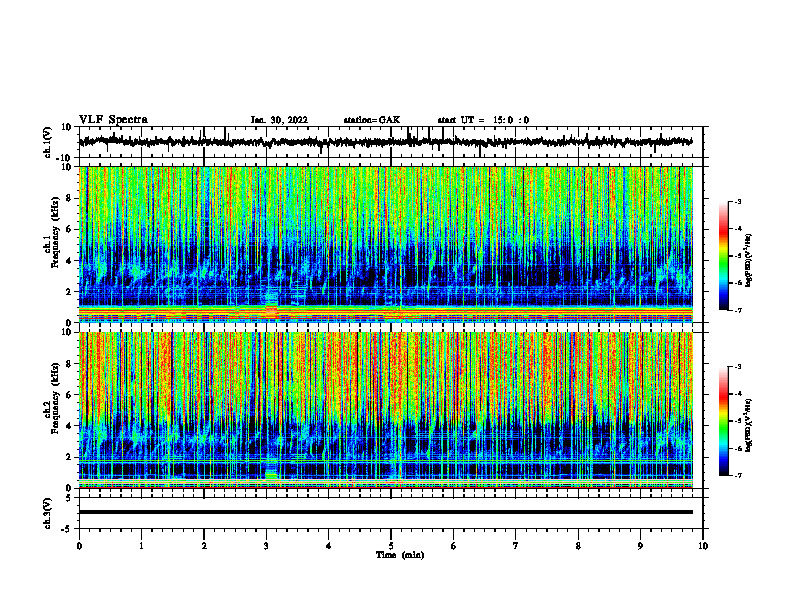Click the ch.1 spectrogram color scale bar

[x=723, y=256]
